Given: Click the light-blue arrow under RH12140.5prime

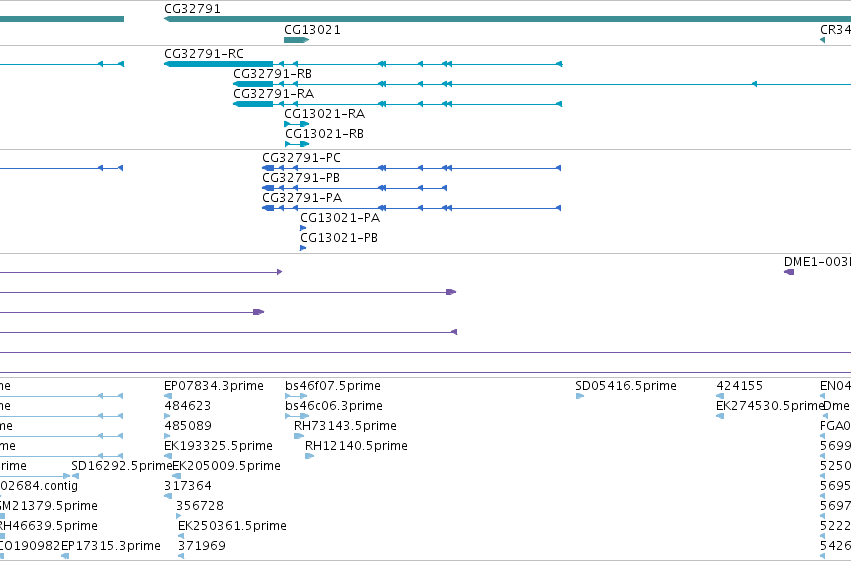Looking at the screenshot, I should click(309, 456).
